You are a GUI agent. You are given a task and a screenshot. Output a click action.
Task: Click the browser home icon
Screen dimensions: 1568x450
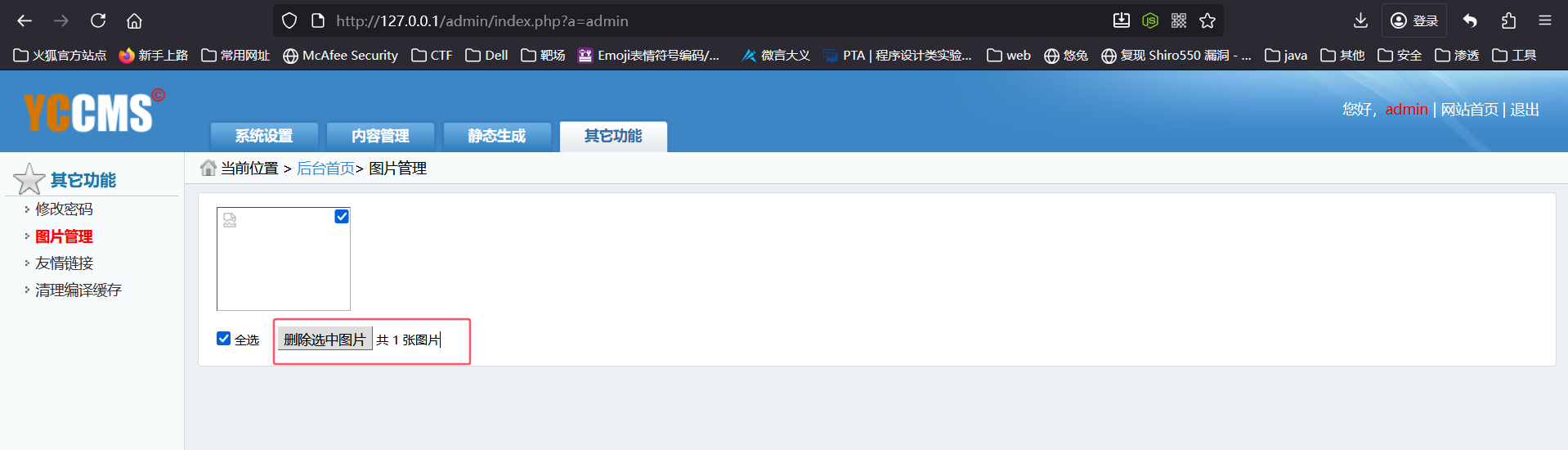[x=135, y=20]
